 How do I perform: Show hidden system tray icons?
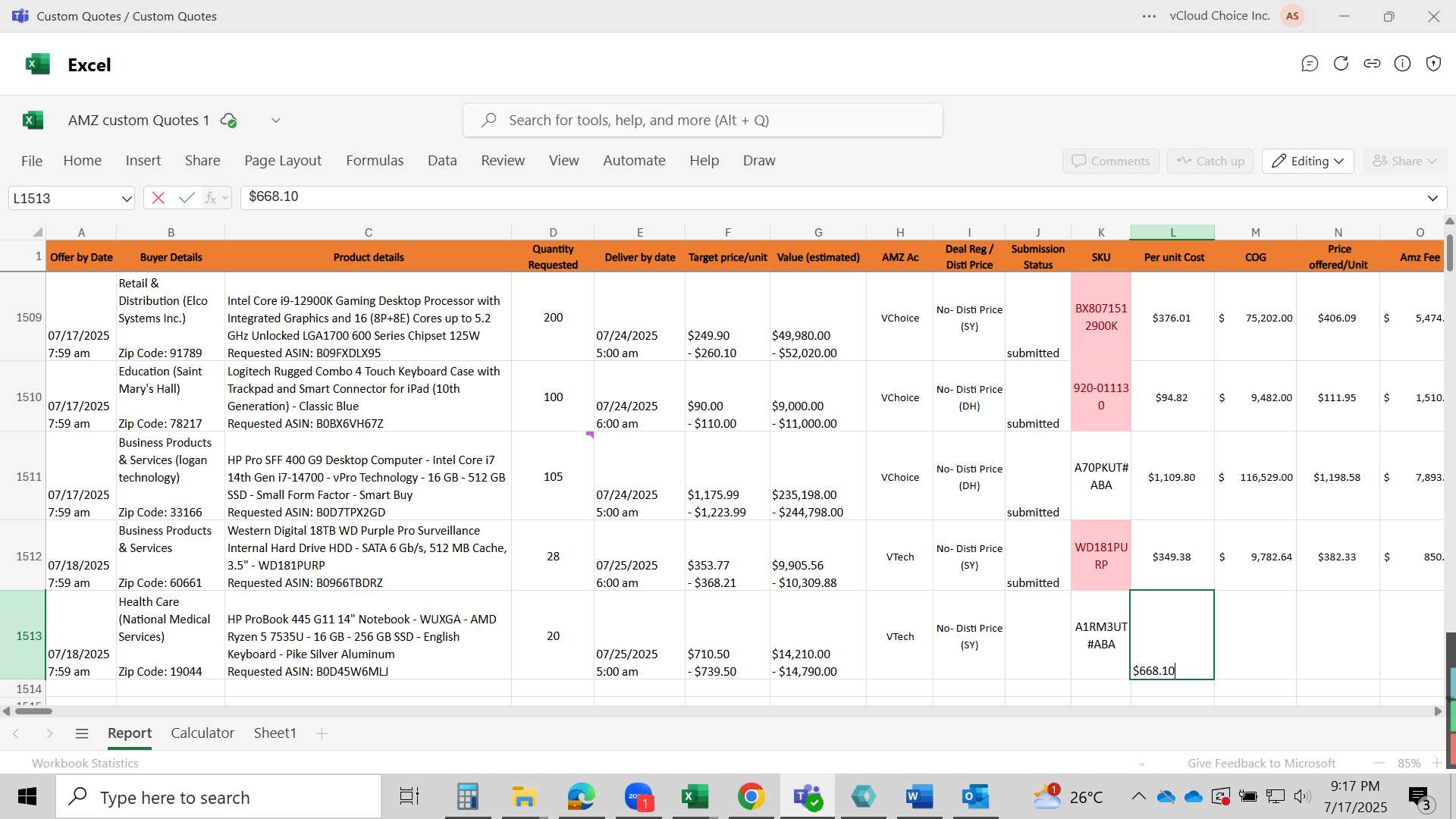tap(1138, 796)
